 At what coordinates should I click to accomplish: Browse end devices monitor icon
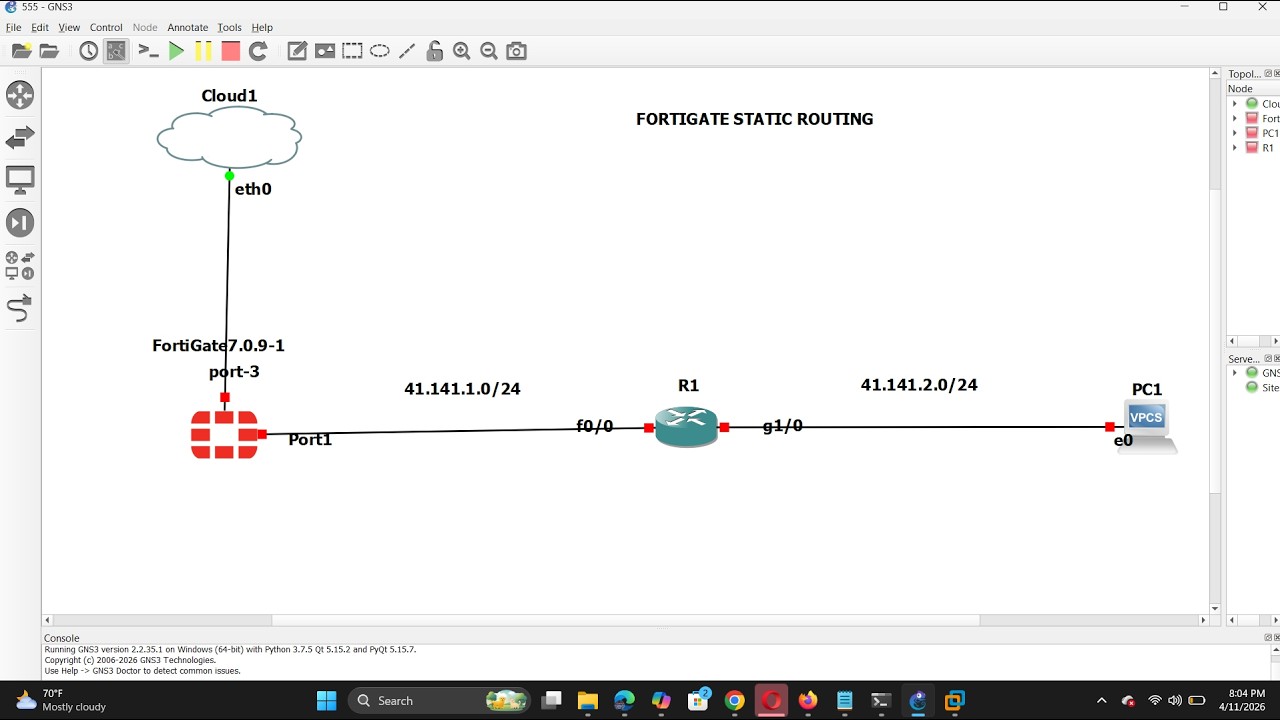(20, 180)
